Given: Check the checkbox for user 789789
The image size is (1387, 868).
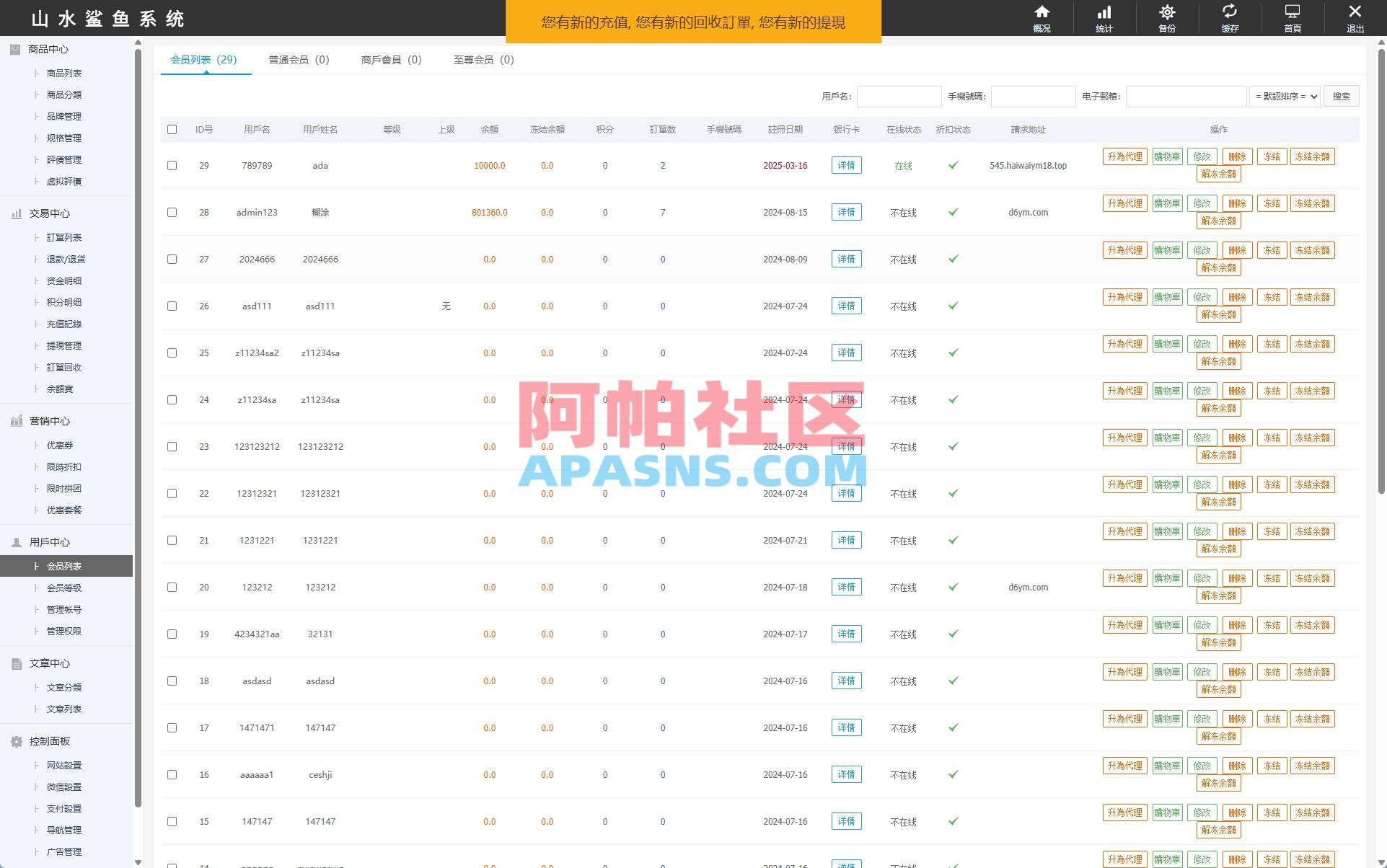Looking at the screenshot, I should (x=172, y=165).
